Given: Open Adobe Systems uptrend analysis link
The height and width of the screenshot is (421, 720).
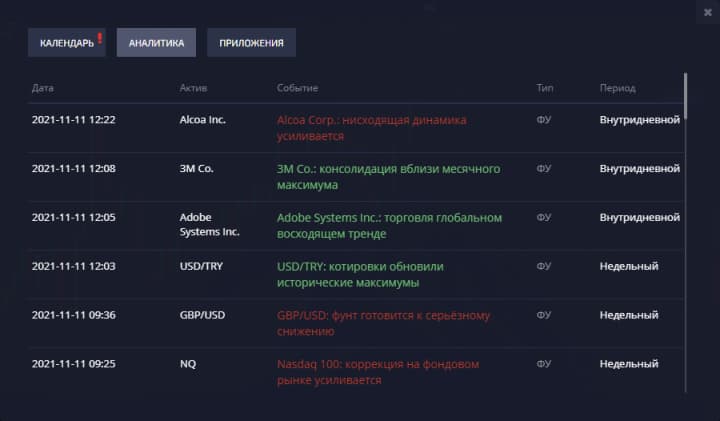Looking at the screenshot, I should [x=389, y=225].
